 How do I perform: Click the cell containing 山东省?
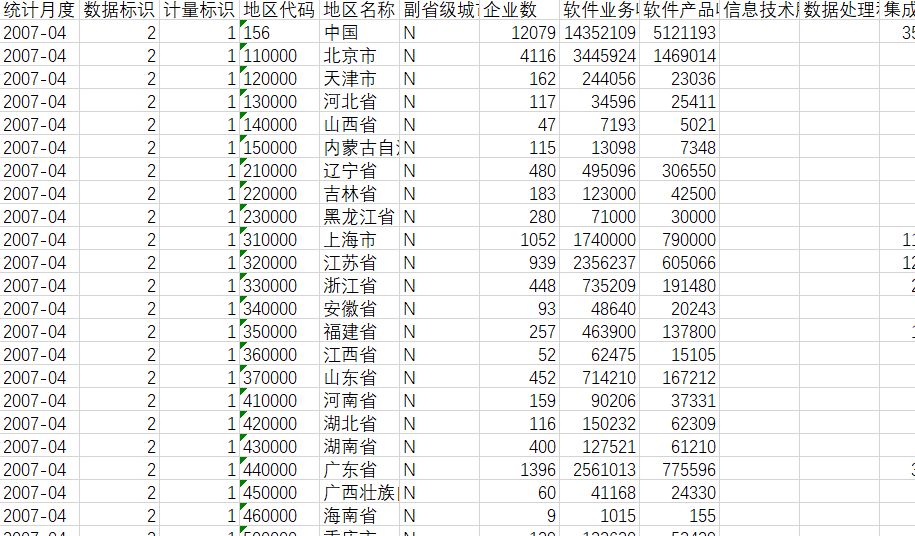tap(359, 378)
